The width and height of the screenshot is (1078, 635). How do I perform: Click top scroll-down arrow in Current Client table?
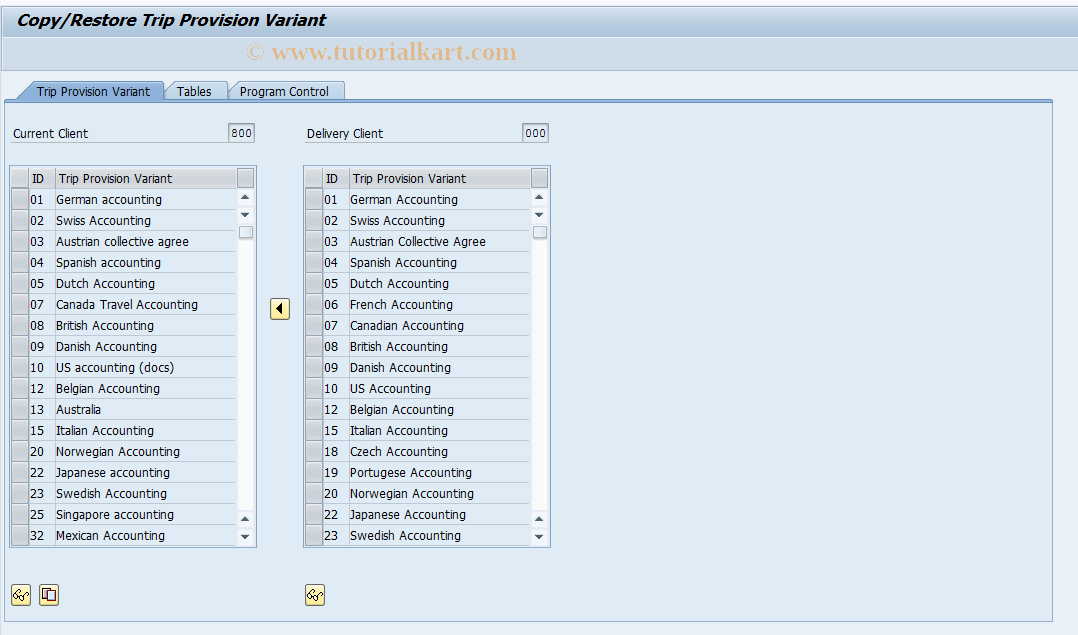pyautogui.click(x=245, y=215)
